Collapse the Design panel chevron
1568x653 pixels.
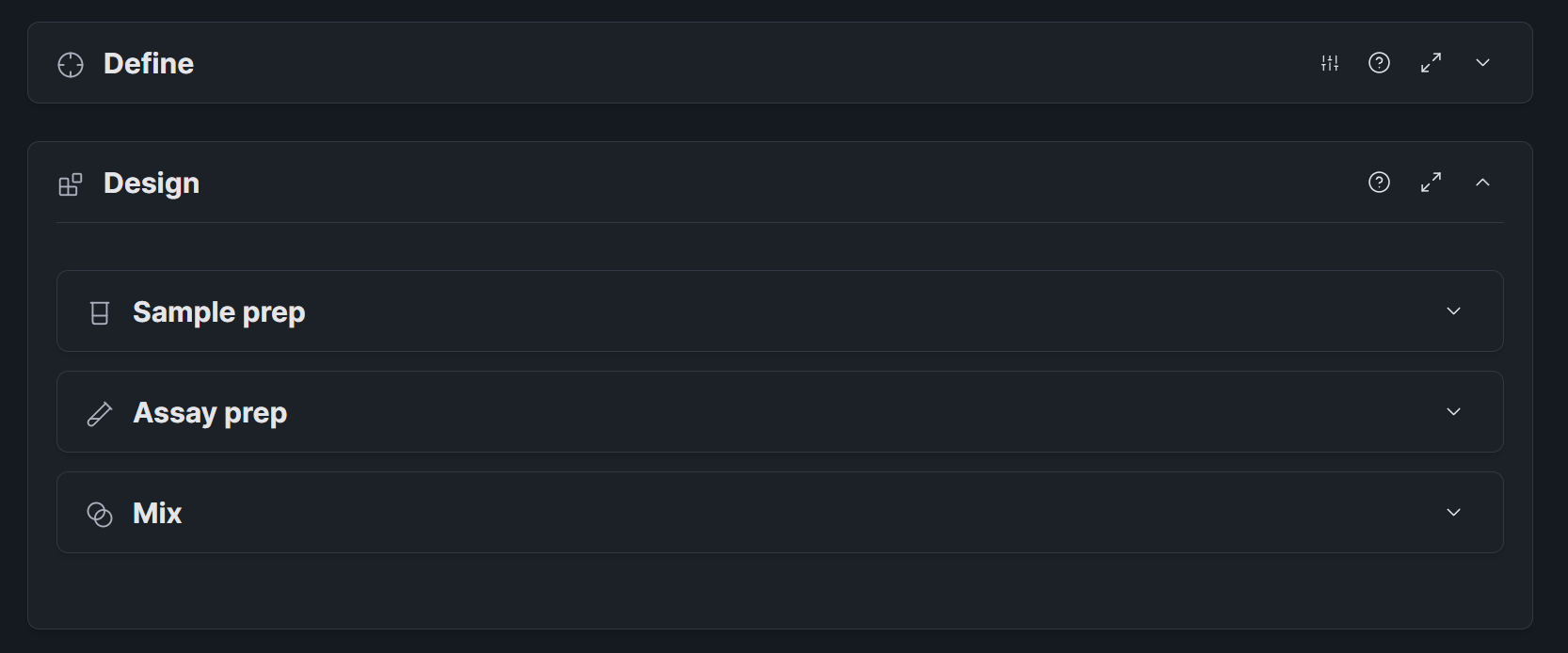1482,183
